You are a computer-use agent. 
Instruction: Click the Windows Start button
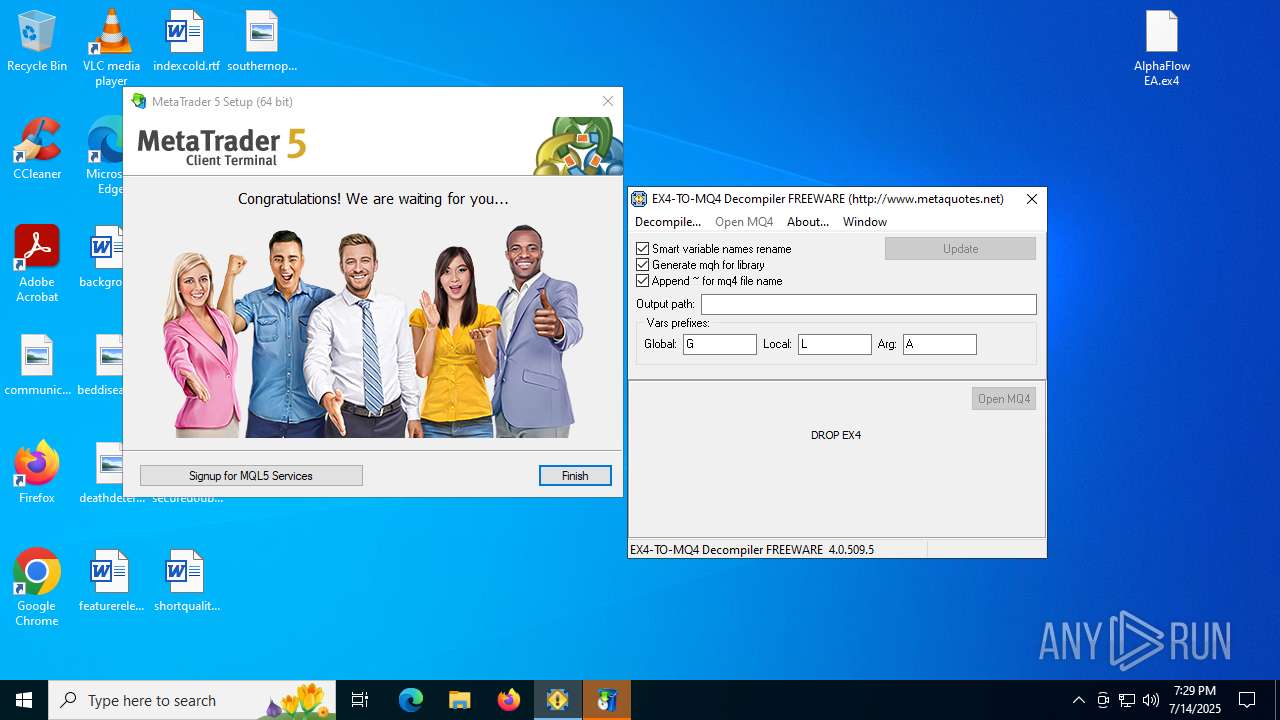tap(24, 700)
